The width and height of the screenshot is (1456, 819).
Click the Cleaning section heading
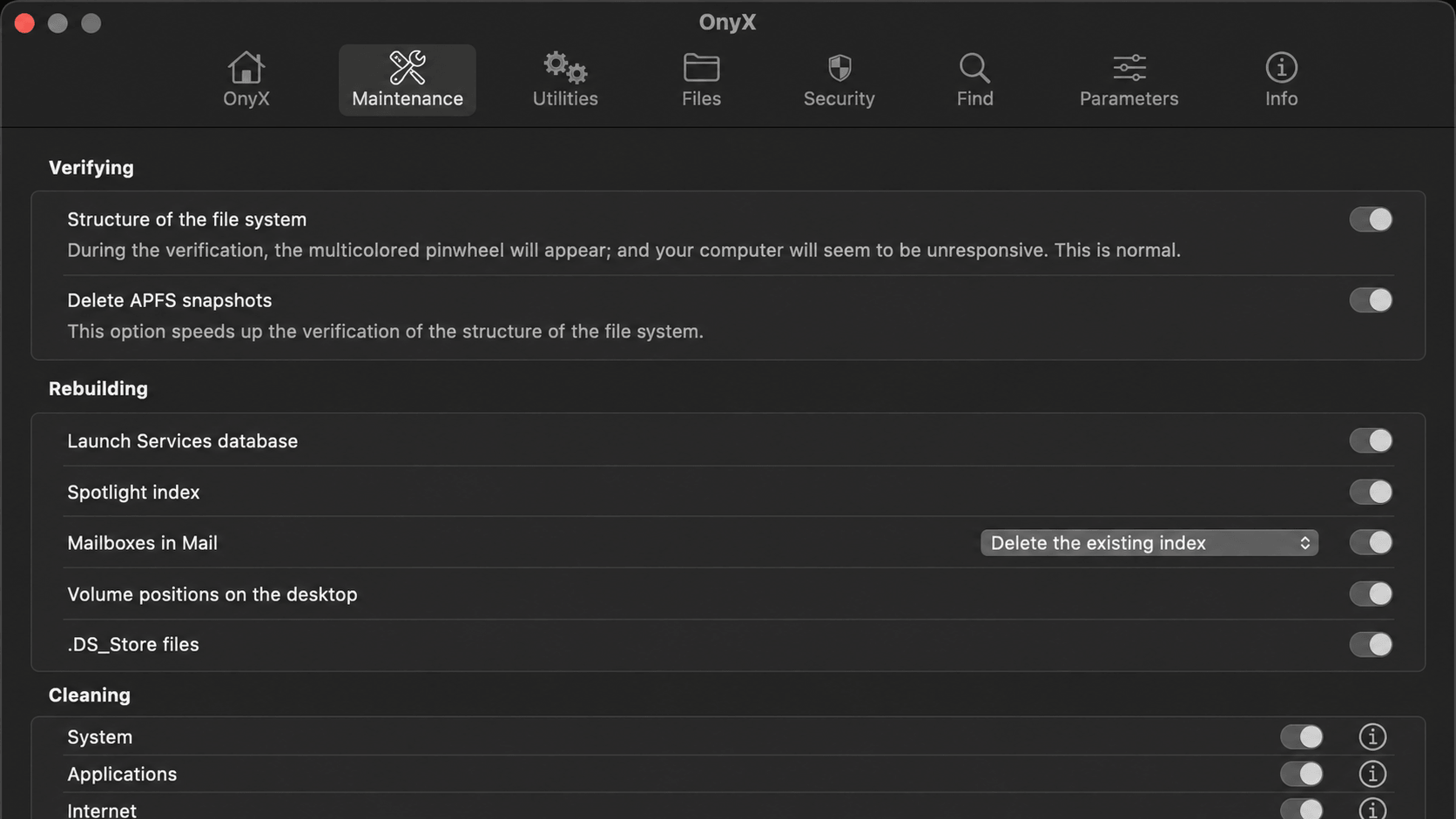90,695
